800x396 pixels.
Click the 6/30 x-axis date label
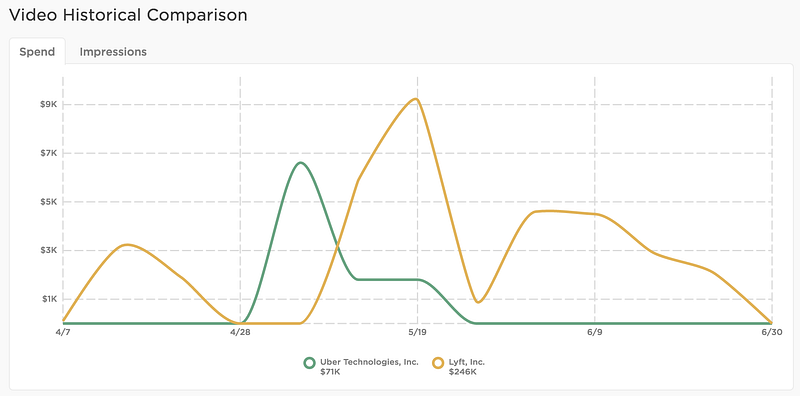[771, 332]
